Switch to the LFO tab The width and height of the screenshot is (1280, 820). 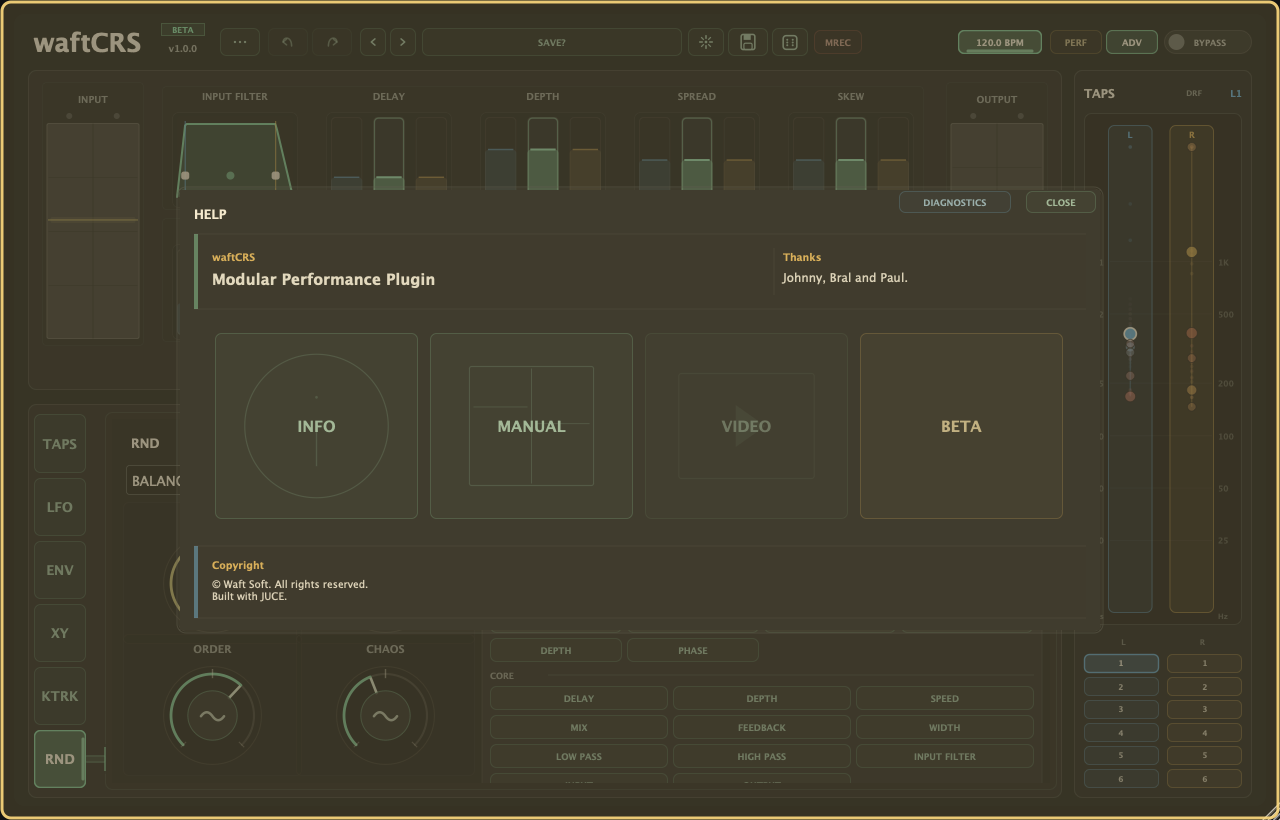click(x=60, y=507)
